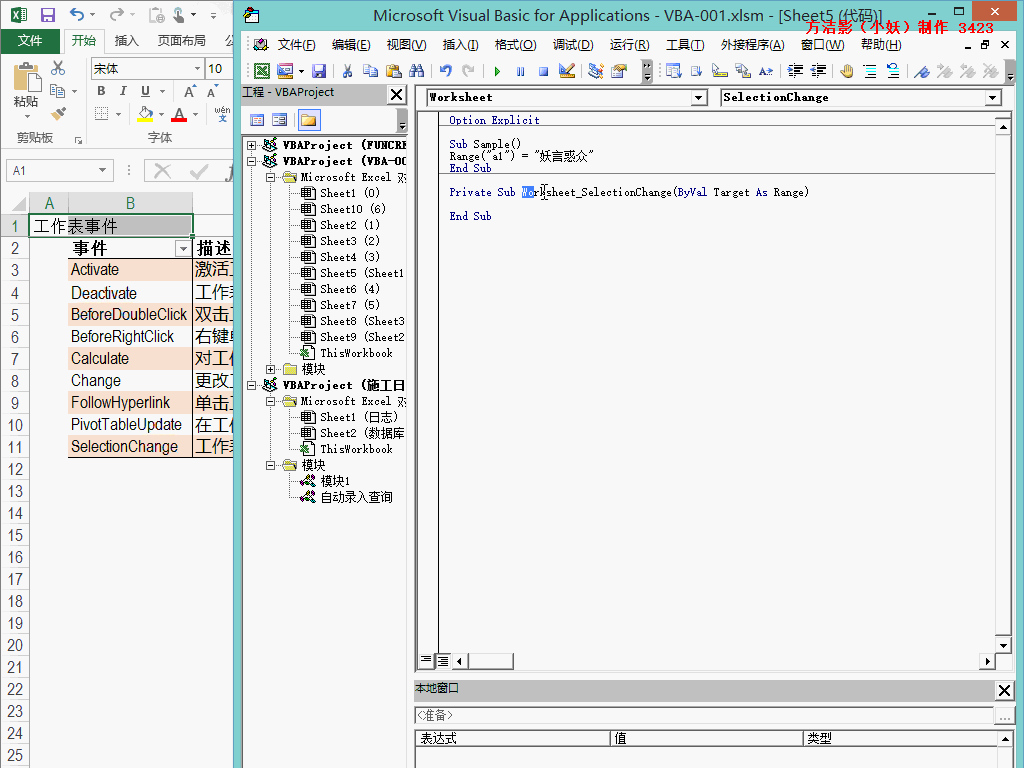Open the 运行(R) menu
This screenshot has width=1024, height=768.
tap(630, 44)
